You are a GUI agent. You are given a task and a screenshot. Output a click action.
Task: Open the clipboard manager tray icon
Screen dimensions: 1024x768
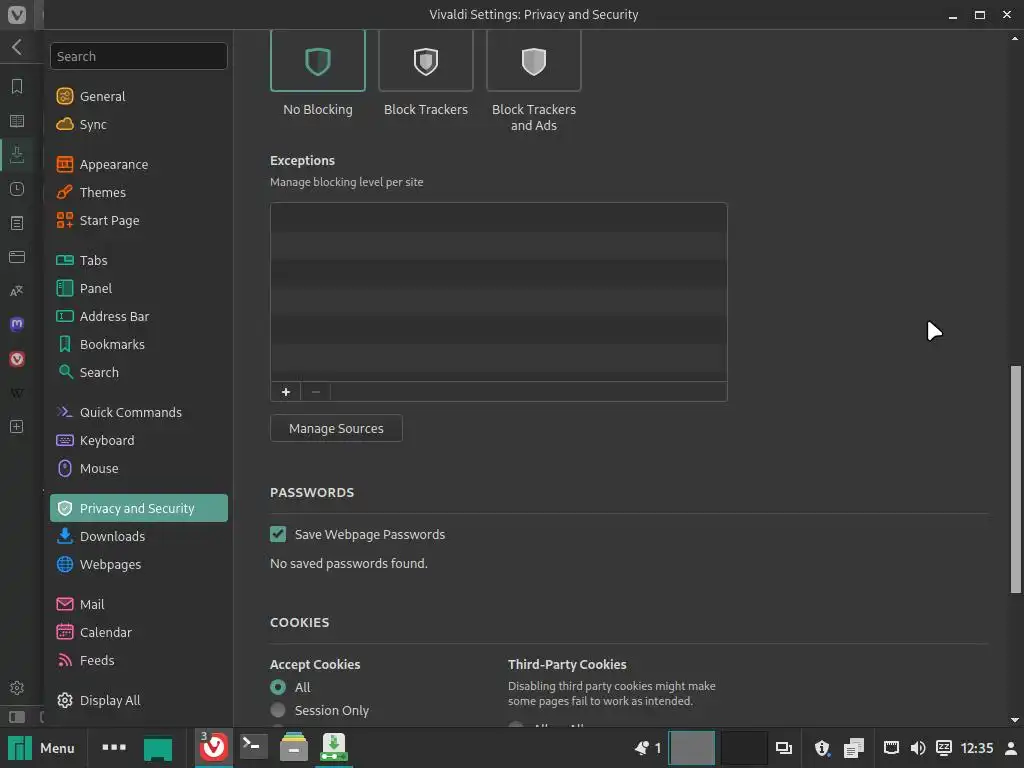[x=854, y=748]
